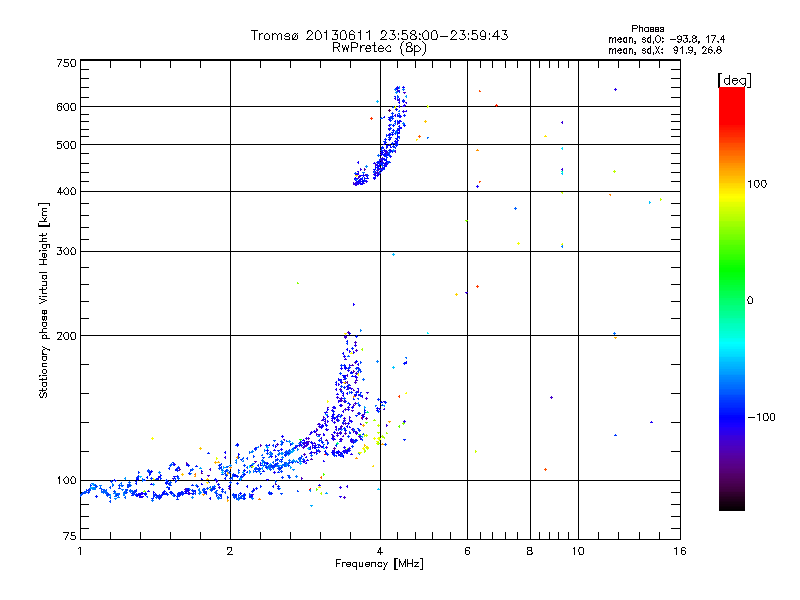
Task: Click the 'Phases' header text
Action: [x=647, y=29]
